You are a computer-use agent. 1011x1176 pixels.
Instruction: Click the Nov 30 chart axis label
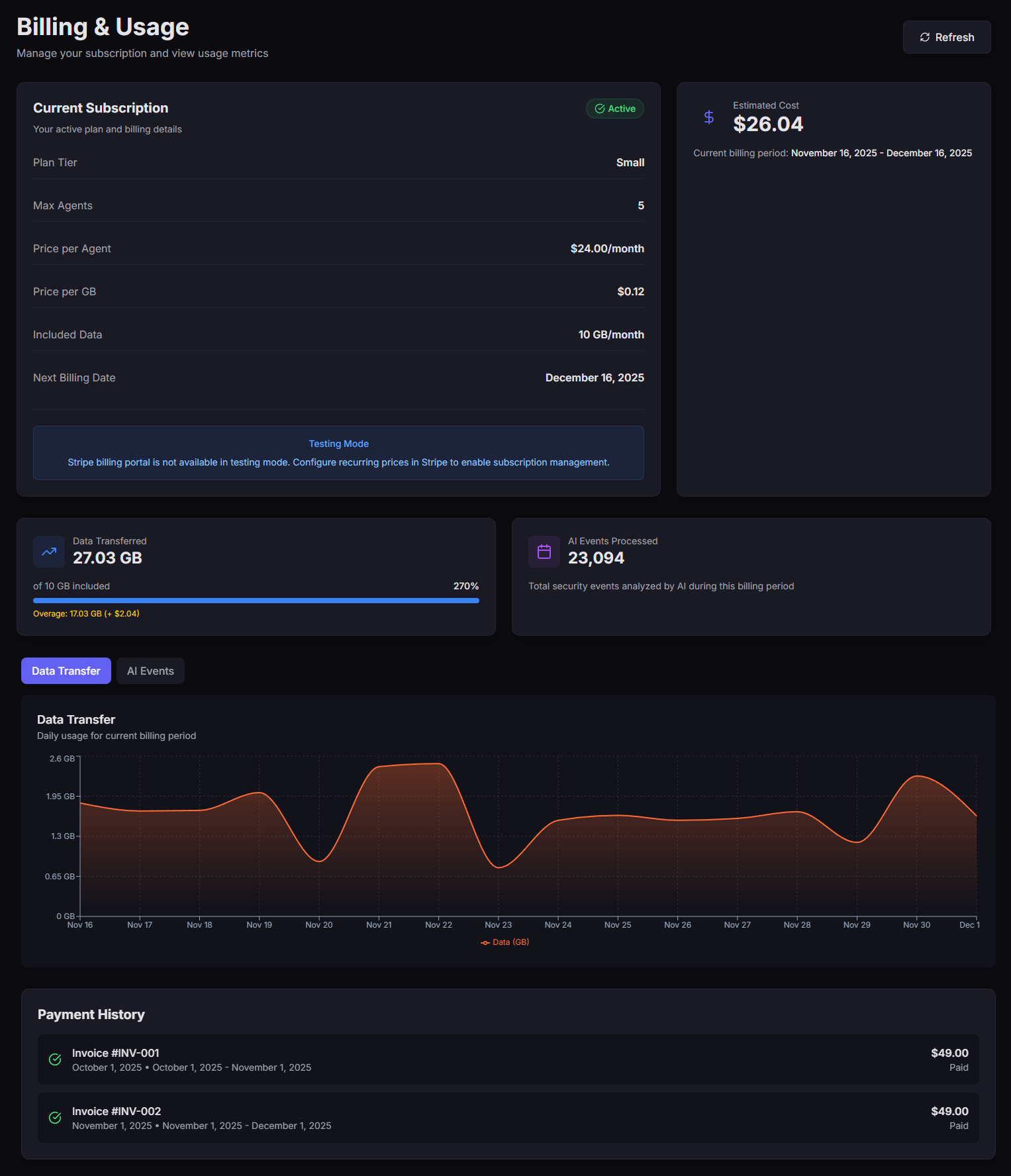916,925
